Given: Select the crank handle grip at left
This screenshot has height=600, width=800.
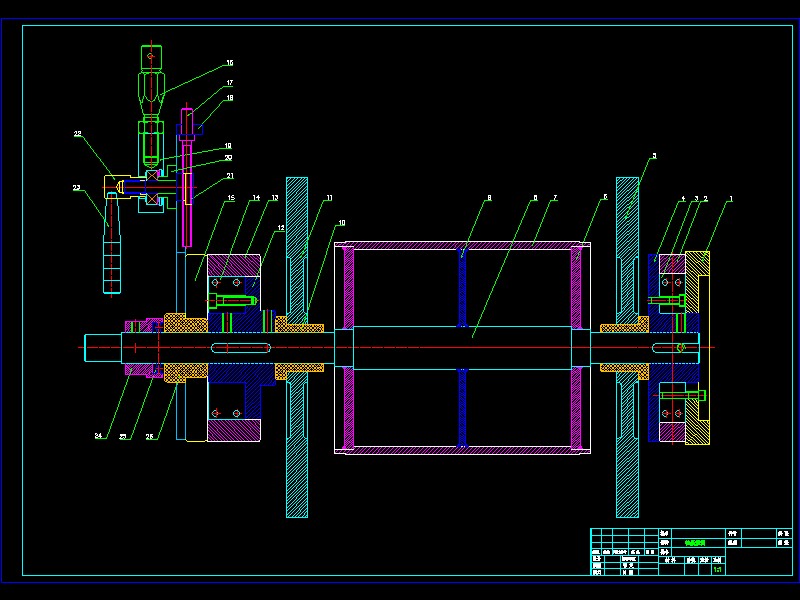Looking at the screenshot, I should click(x=112, y=245).
